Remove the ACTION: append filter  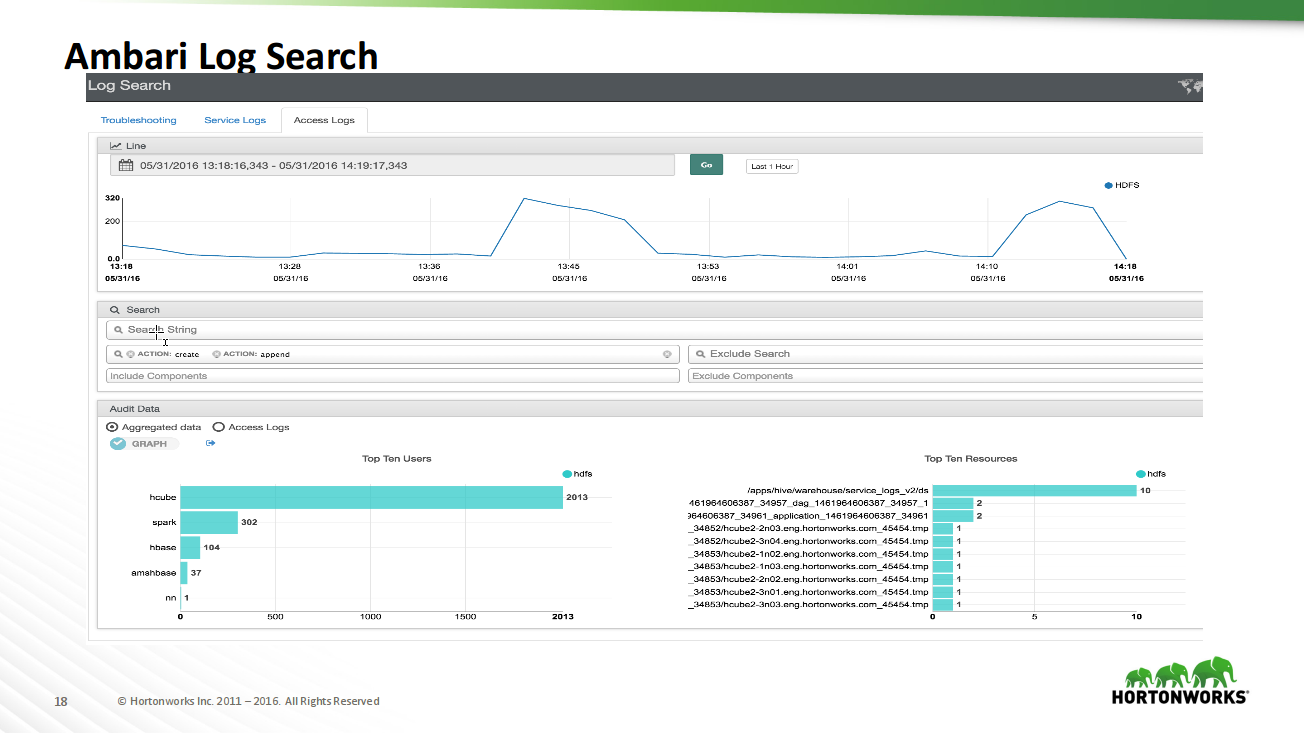click(216, 354)
